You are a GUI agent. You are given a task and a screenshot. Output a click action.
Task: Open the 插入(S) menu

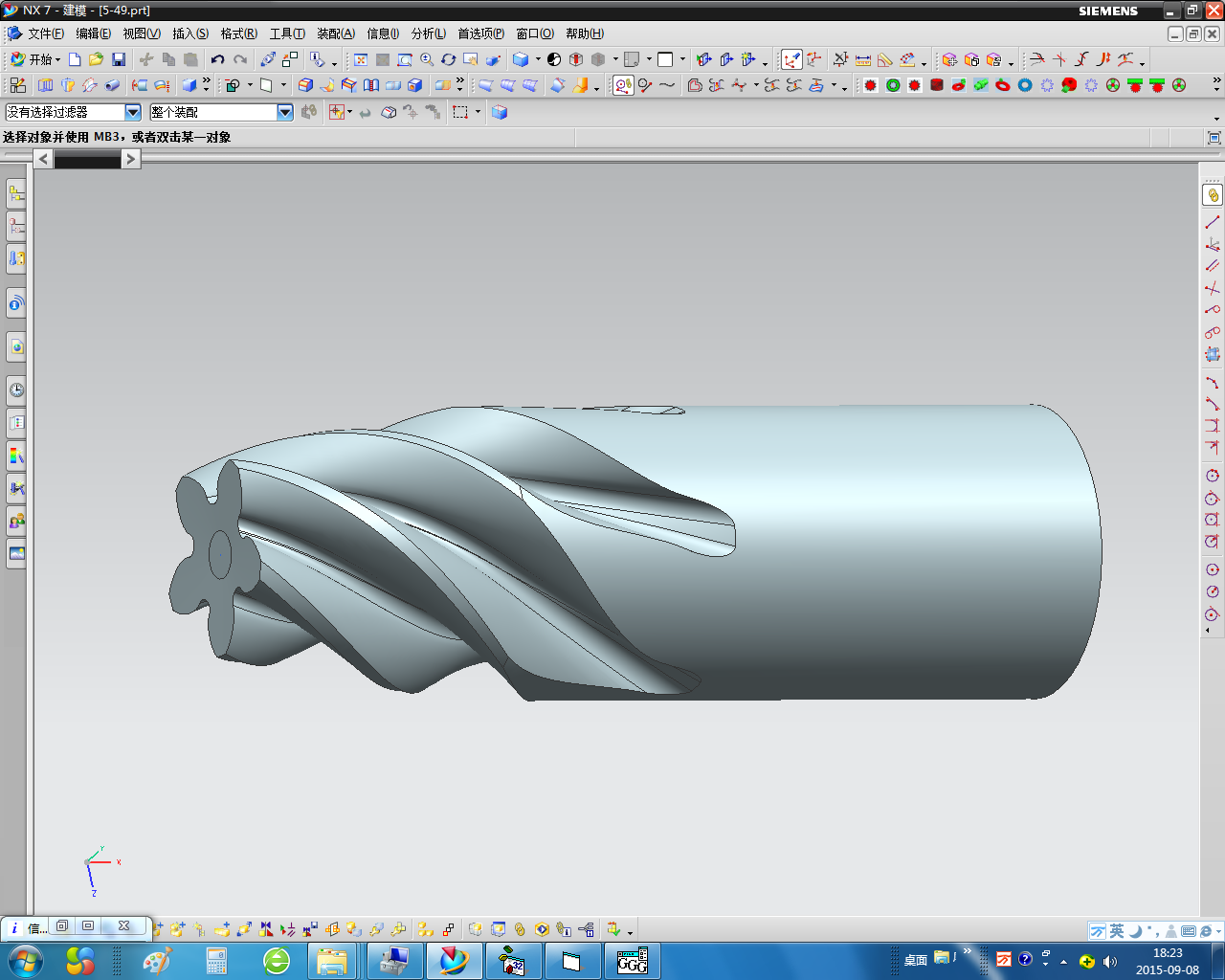(190, 33)
